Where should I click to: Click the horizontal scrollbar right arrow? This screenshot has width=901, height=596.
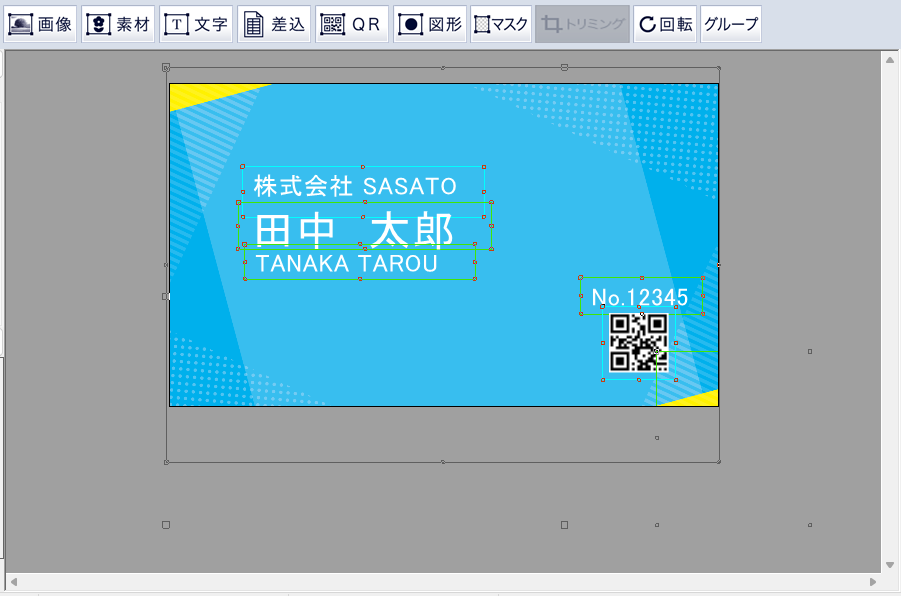click(873, 582)
